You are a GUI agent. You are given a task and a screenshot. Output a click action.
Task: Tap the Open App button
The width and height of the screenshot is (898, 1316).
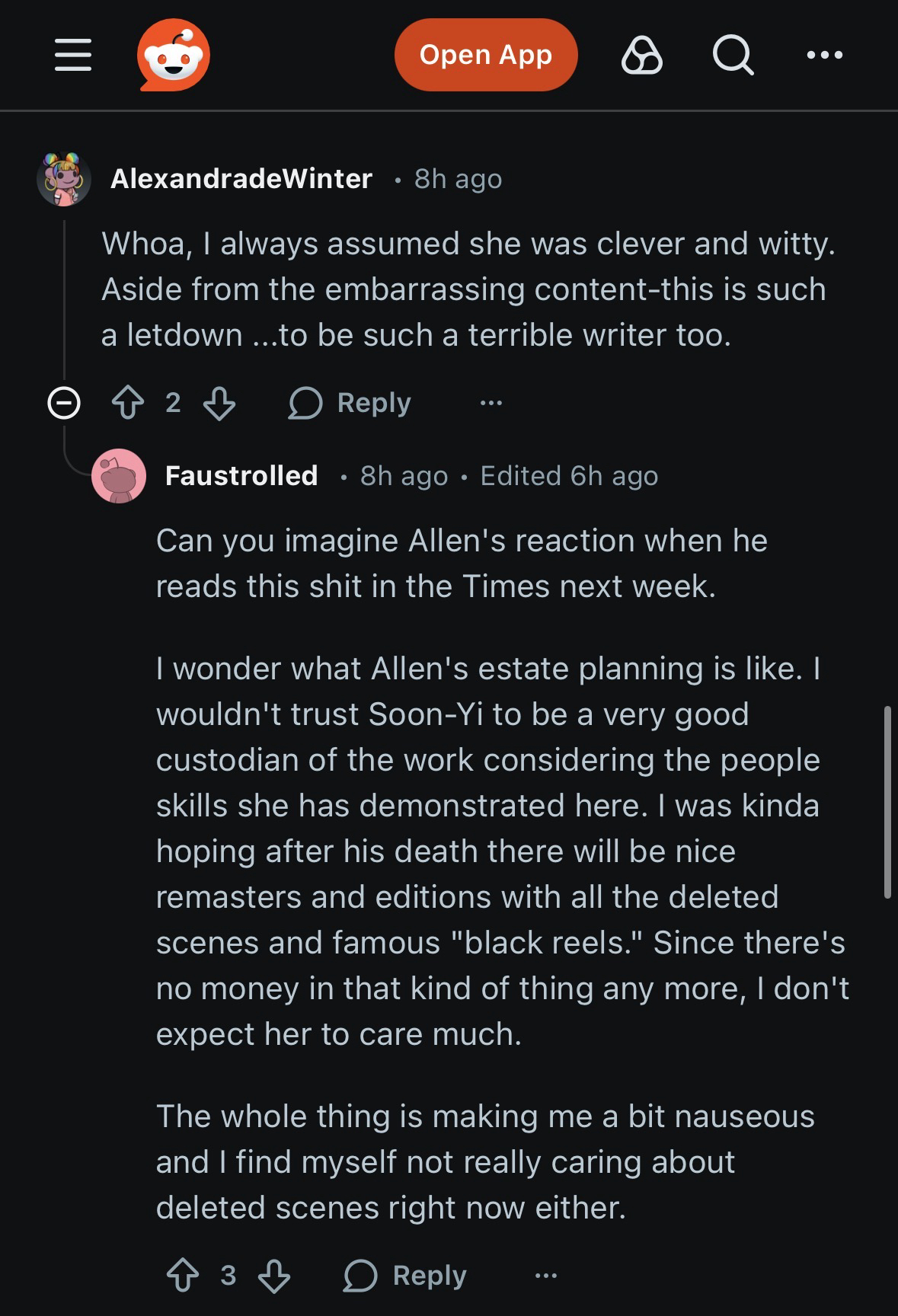[485, 55]
